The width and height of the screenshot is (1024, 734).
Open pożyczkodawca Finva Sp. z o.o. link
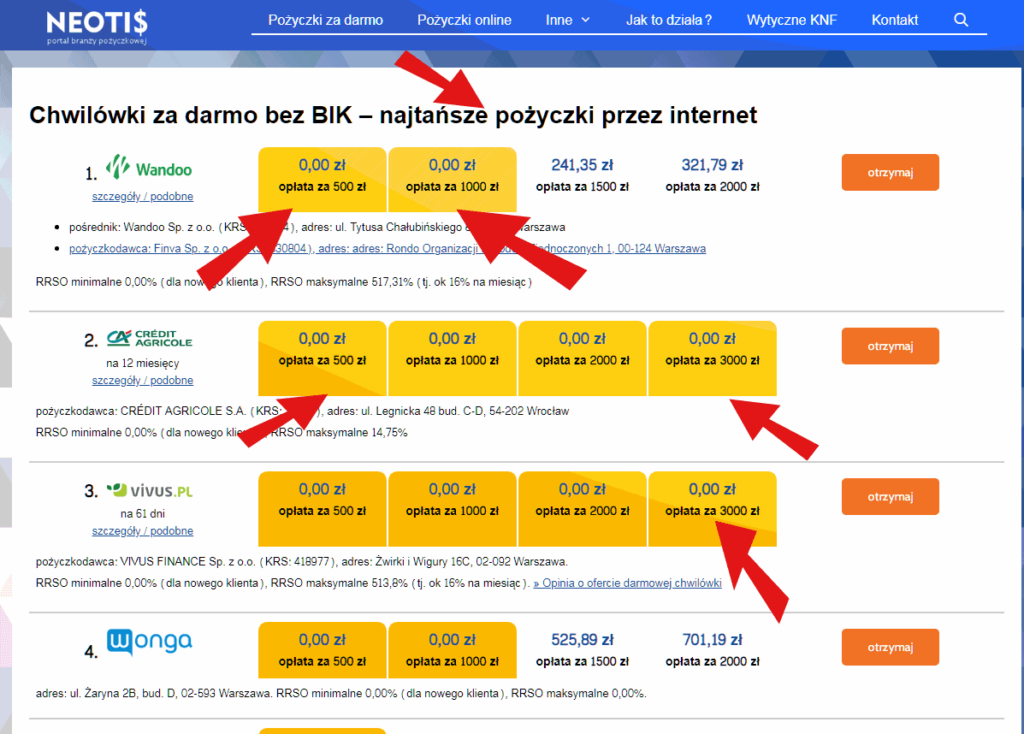click(x=387, y=248)
